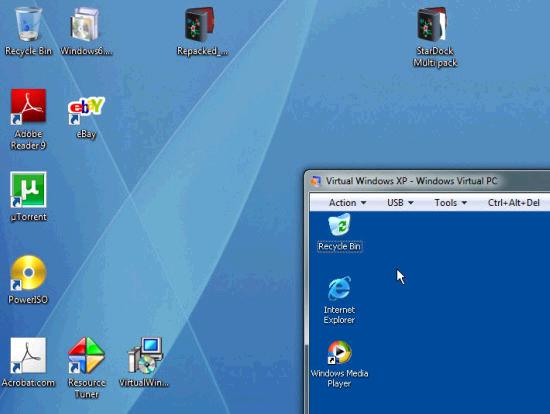Click the 'Acrobat.com' label text
Viewport: 550px width, 414px height.
(28, 382)
